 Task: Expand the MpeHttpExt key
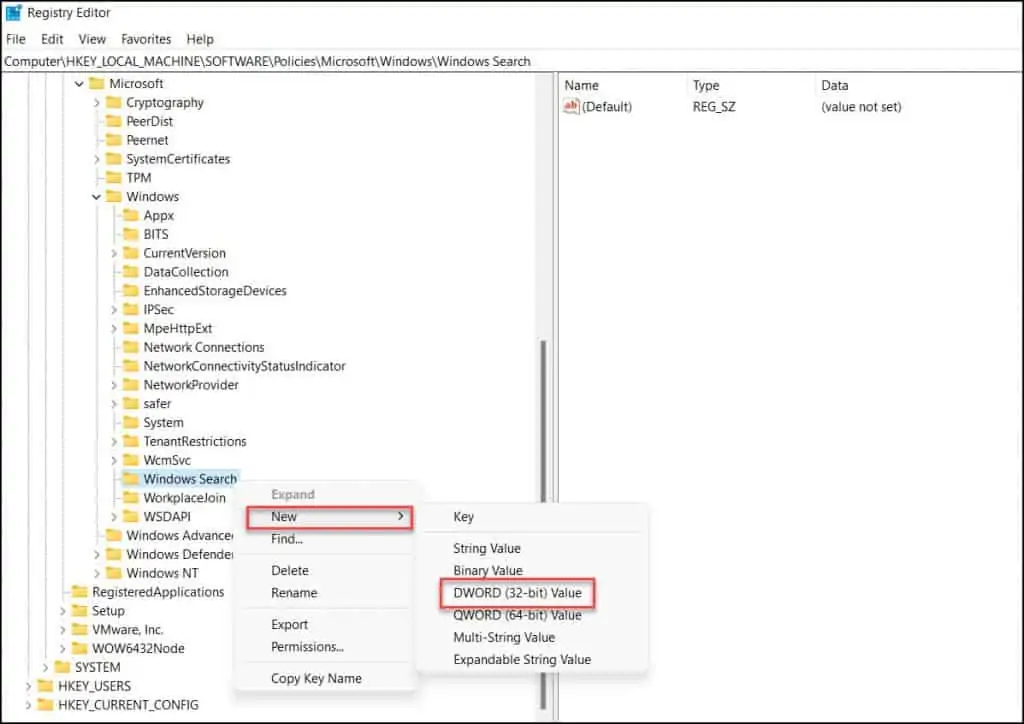(114, 328)
